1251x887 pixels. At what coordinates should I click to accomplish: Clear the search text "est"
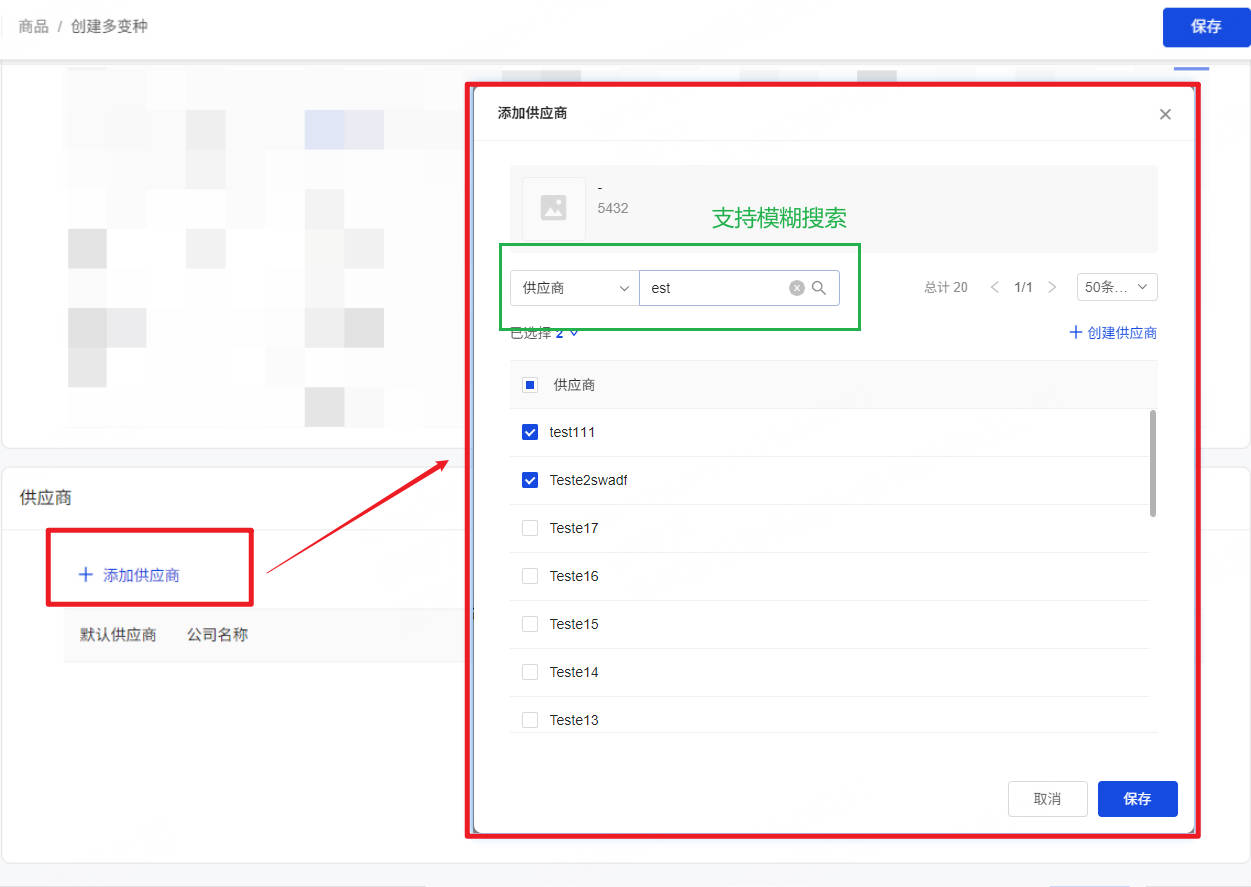coord(797,288)
